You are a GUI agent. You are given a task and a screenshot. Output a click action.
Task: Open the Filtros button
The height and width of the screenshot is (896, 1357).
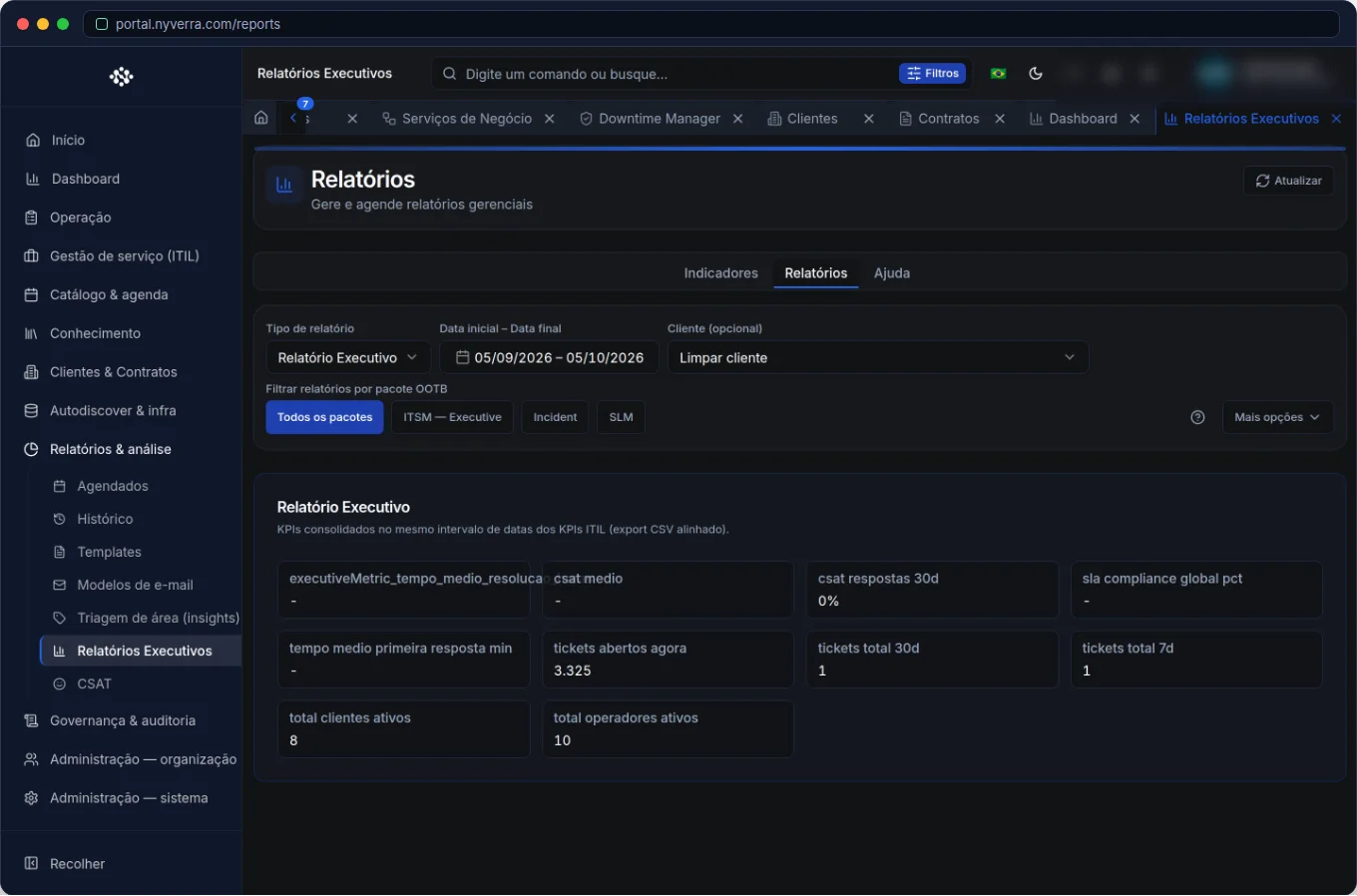pos(933,74)
